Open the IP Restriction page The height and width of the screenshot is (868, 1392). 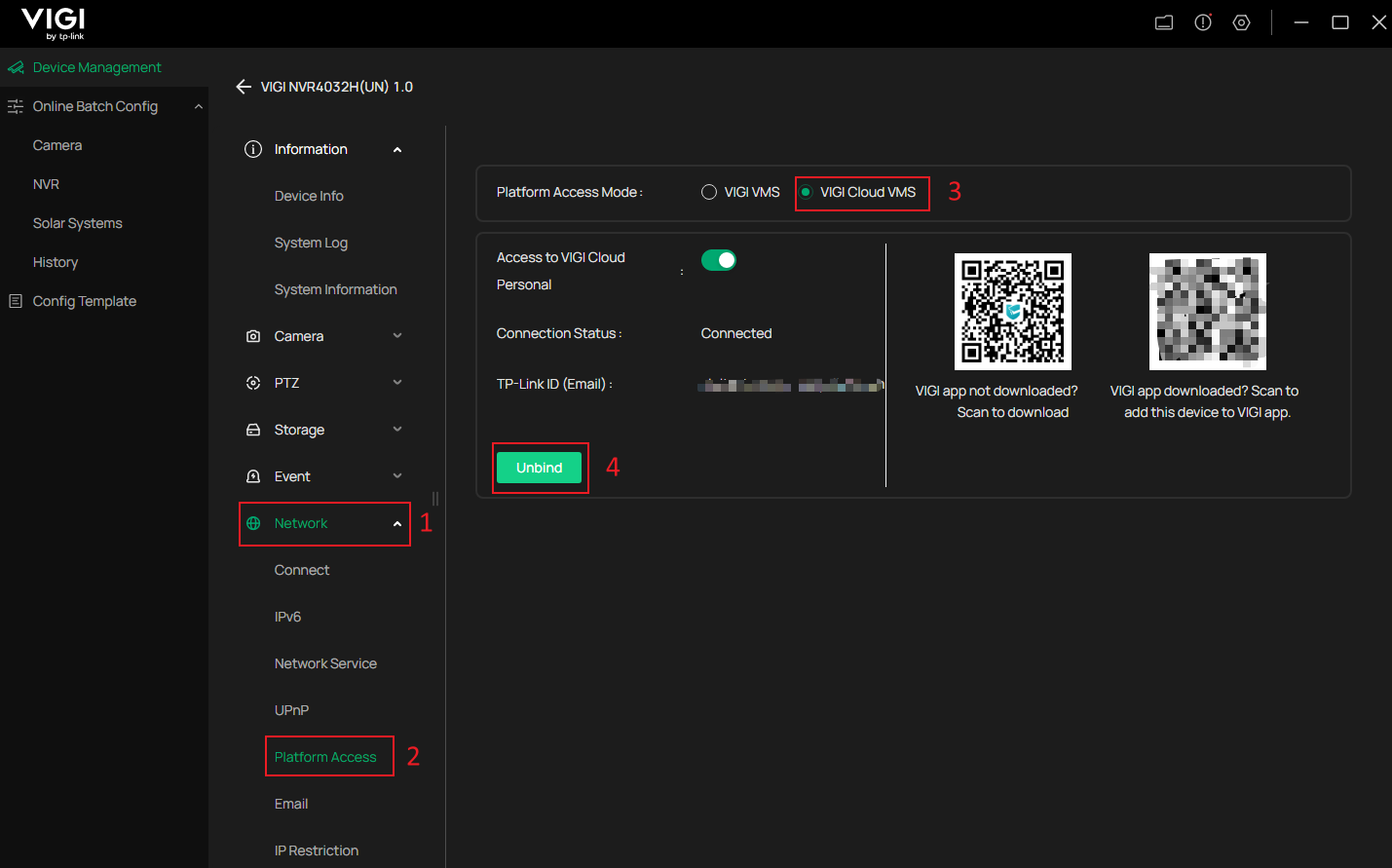click(x=317, y=850)
